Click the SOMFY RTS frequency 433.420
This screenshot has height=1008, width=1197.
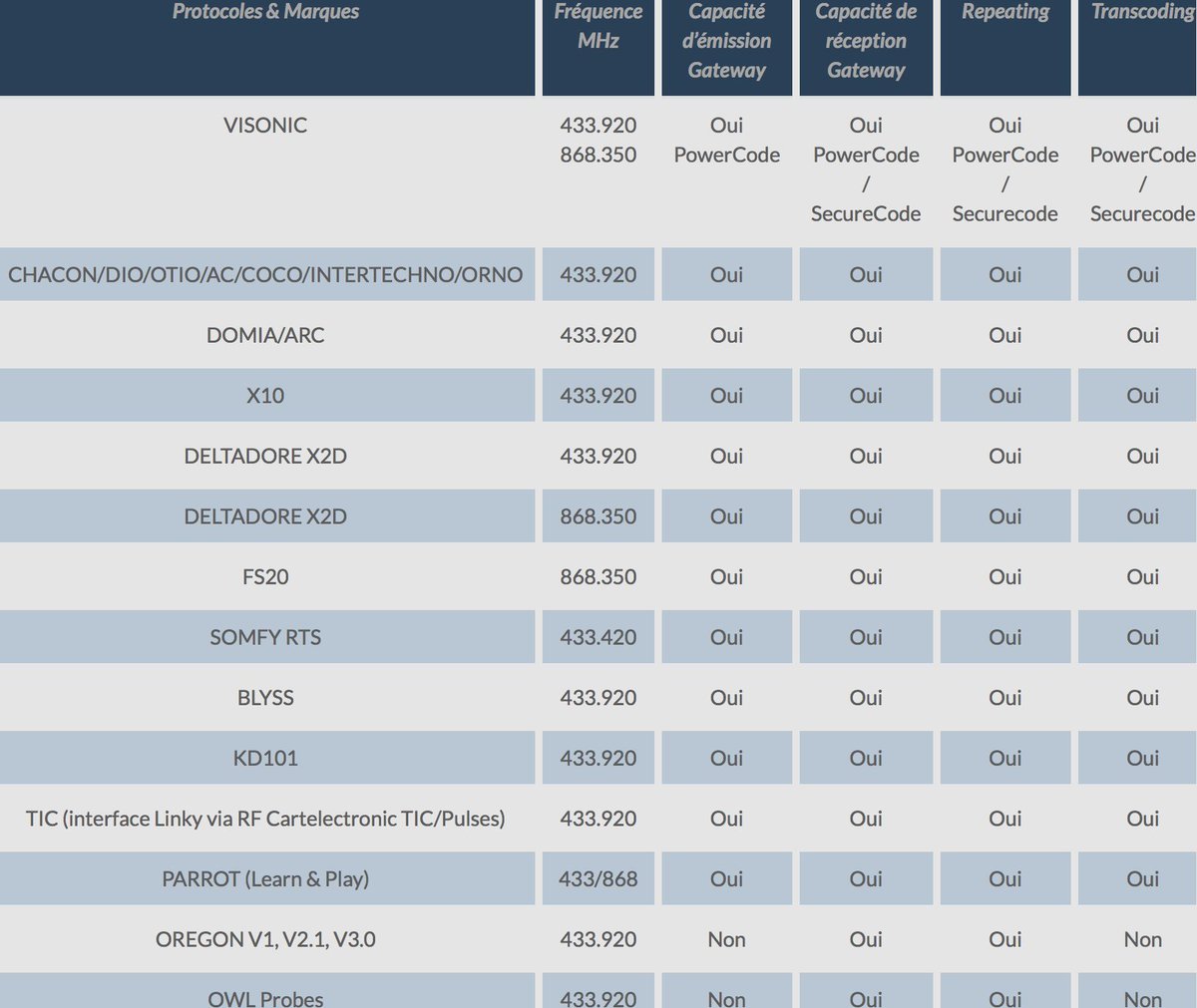click(x=598, y=637)
